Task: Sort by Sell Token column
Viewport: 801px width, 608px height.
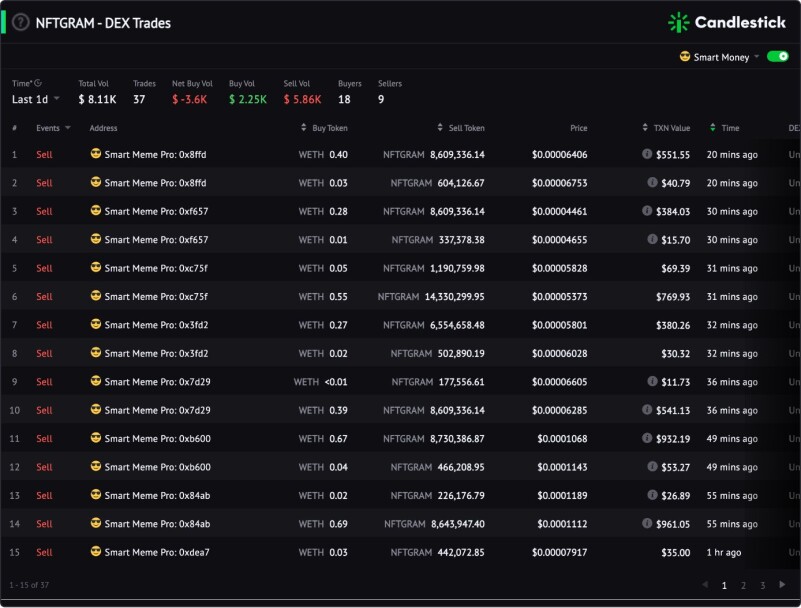Action: point(461,128)
